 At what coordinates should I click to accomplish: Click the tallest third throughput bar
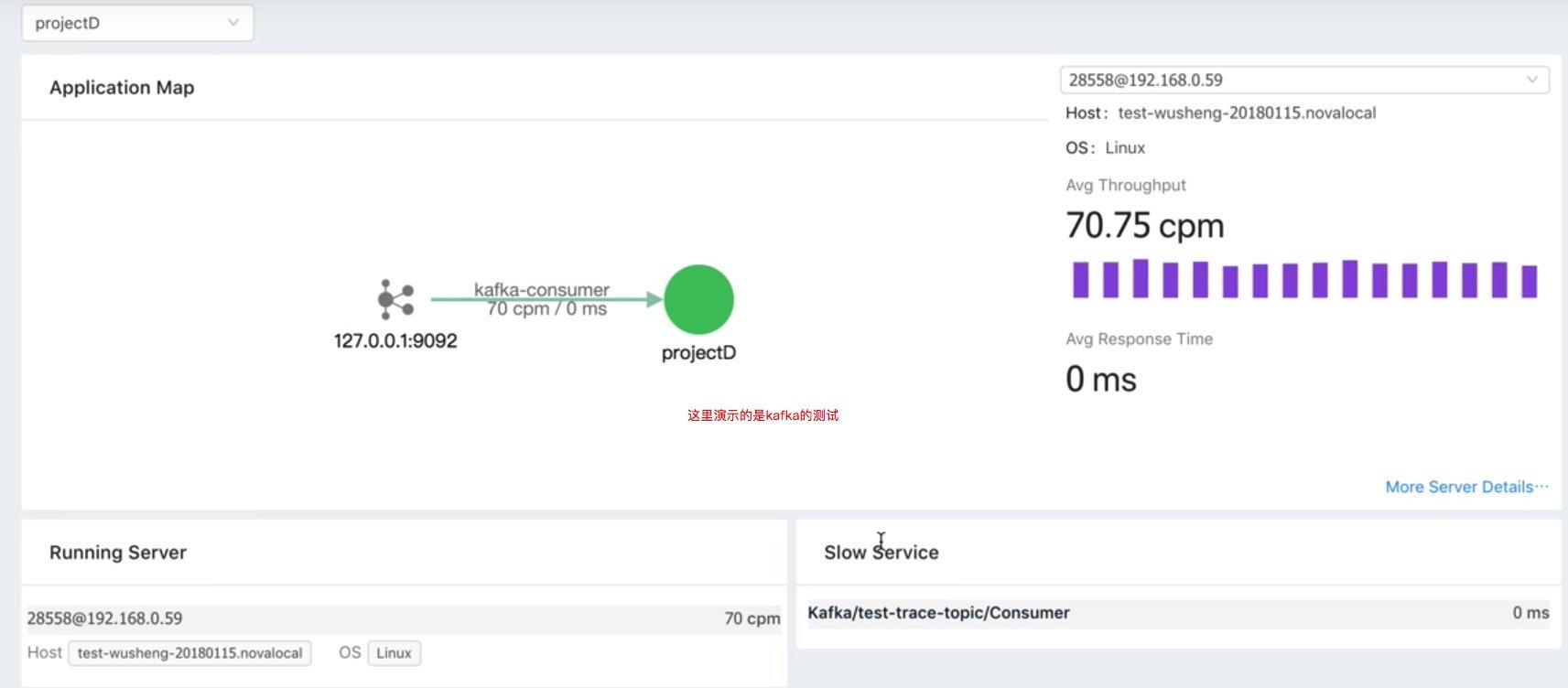pyautogui.click(x=1141, y=278)
